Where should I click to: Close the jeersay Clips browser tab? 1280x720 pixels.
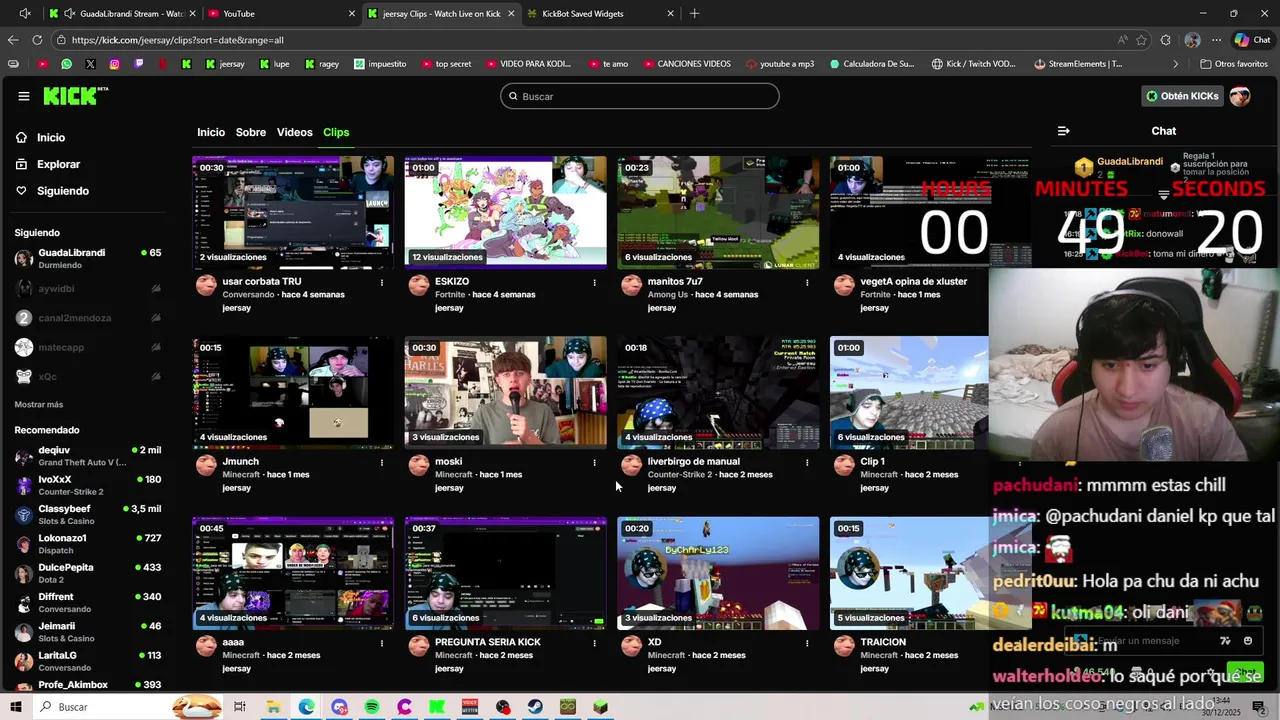pyautogui.click(x=511, y=14)
